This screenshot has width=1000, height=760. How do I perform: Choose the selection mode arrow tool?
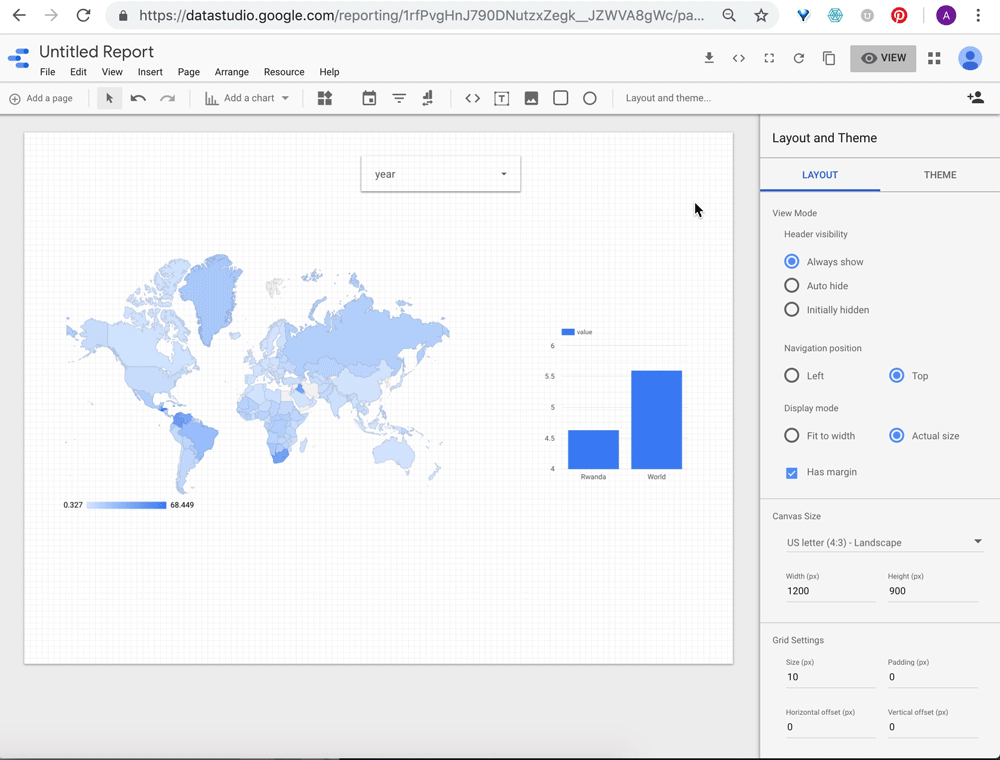tap(109, 98)
